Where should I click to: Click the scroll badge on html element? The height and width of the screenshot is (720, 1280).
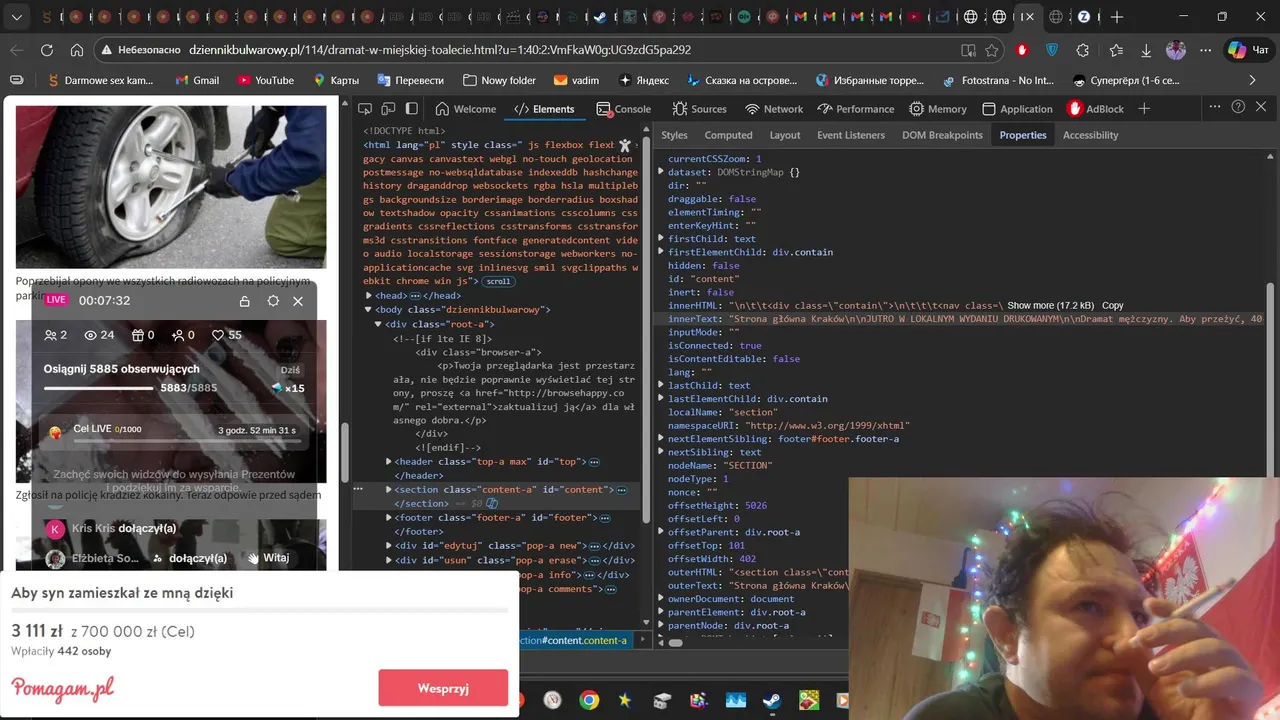(x=498, y=282)
